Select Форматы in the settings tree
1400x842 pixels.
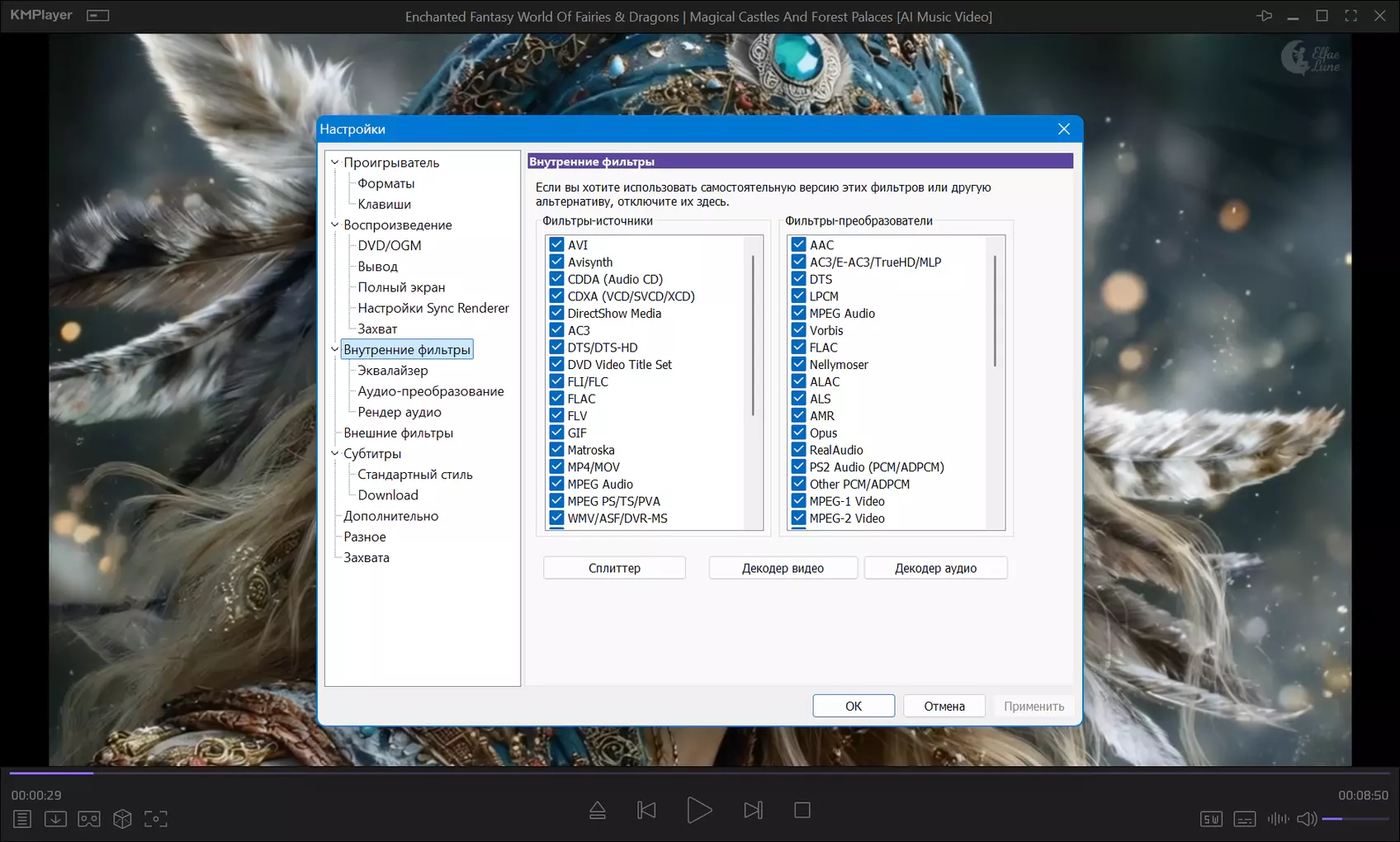pyautogui.click(x=386, y=183)
